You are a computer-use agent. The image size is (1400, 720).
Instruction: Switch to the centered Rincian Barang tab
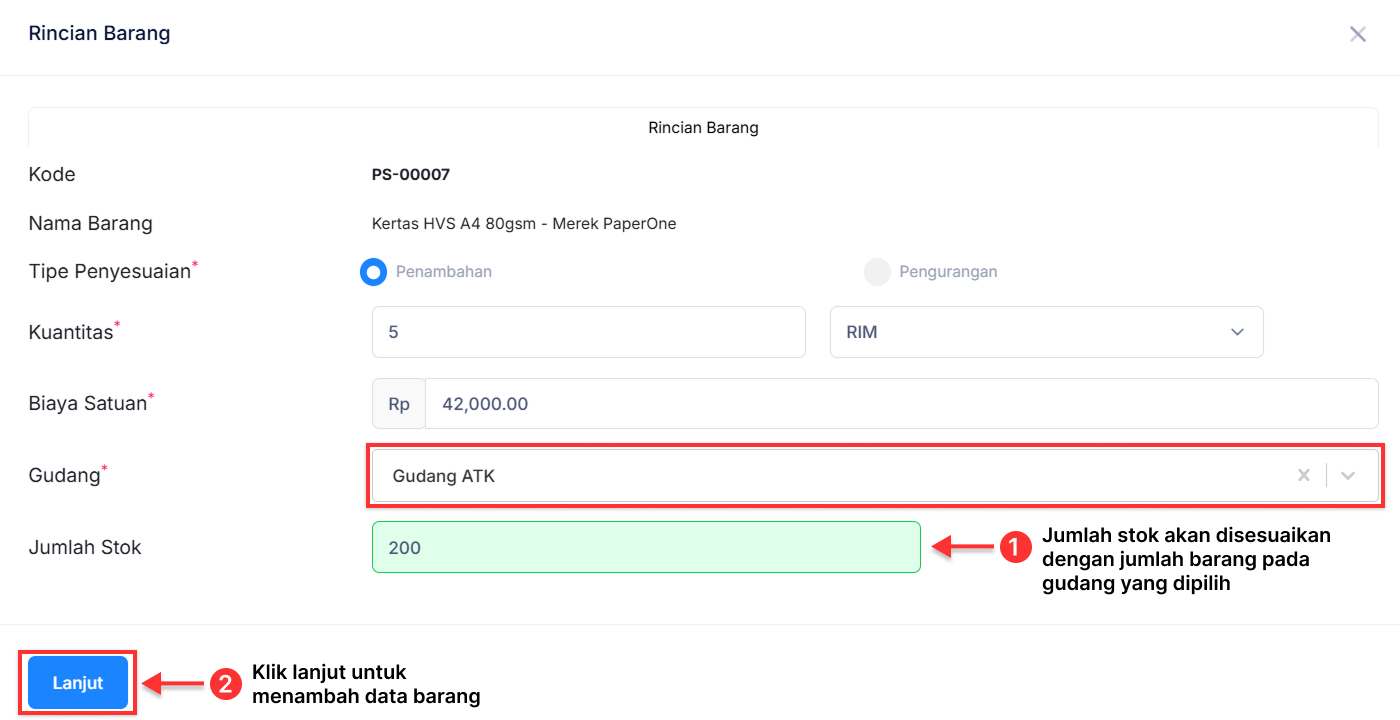tap(703, 128)
